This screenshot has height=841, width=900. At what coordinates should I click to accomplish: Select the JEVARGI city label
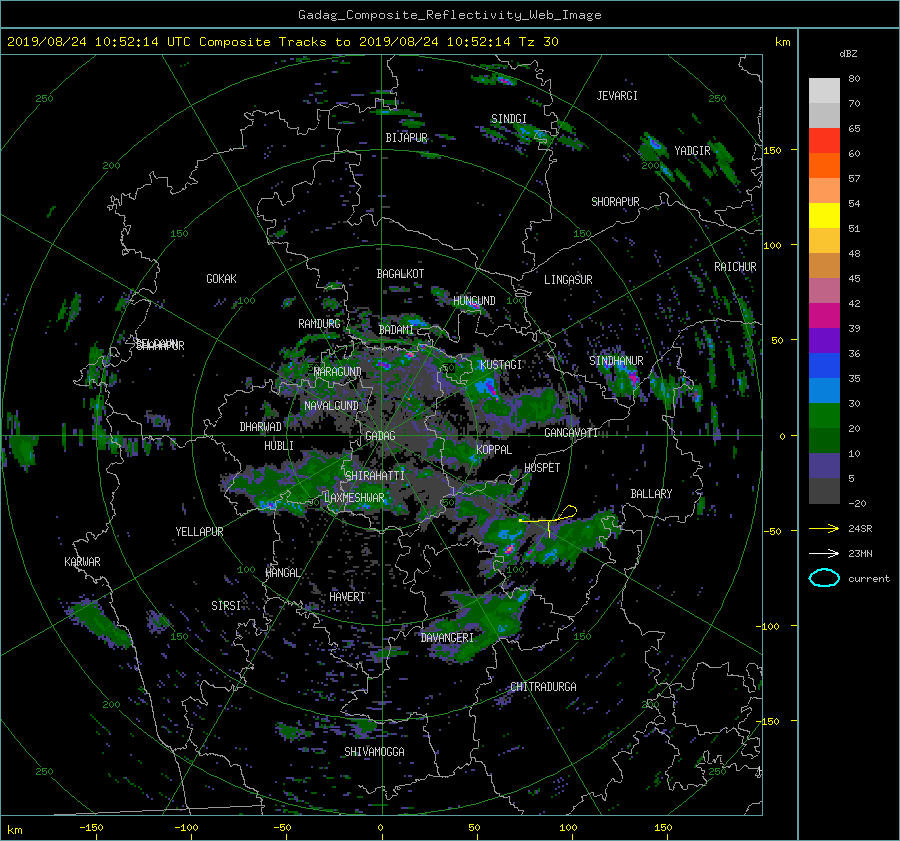(617, 96)
